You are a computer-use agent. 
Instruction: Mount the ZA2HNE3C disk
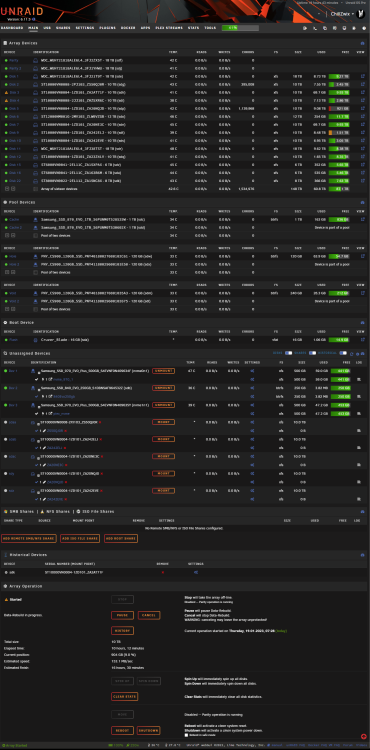point(163,456)
